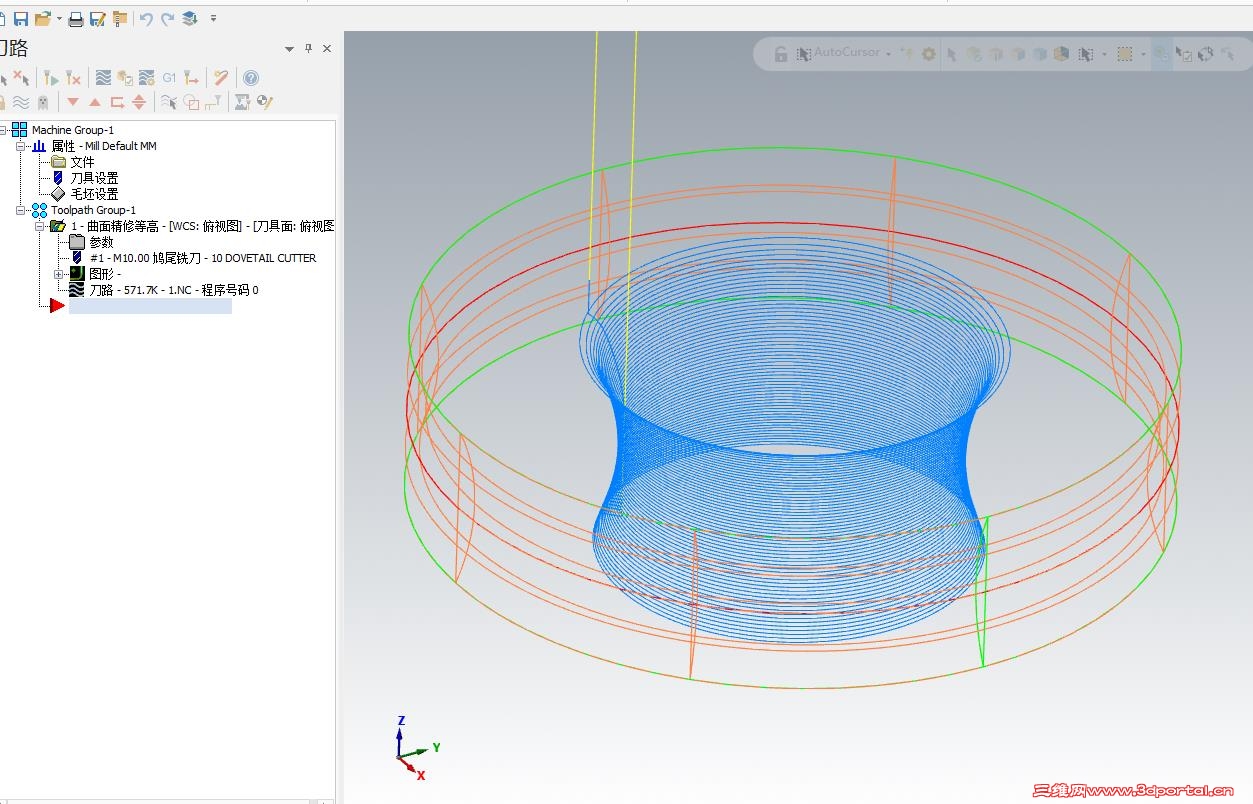The height and width of the screenshot is (804, 1253).
Task: Click the AutoCursor button
Action: (x=838, y=53)
